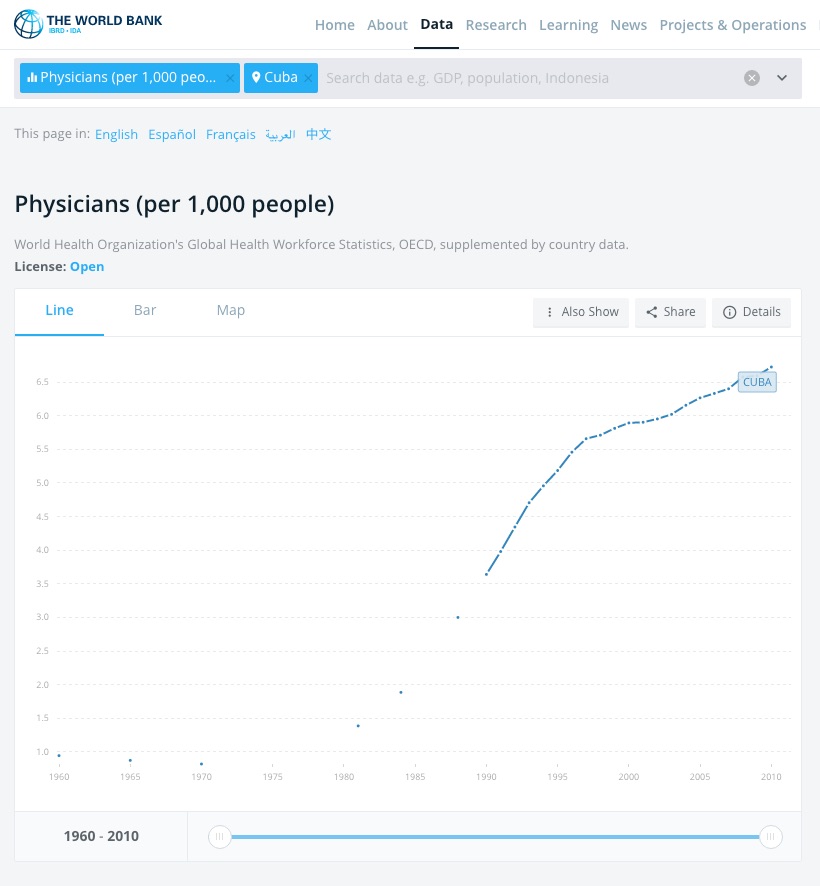Switch to the Map tab
This screenshot has height=886, width=820.
231,311
